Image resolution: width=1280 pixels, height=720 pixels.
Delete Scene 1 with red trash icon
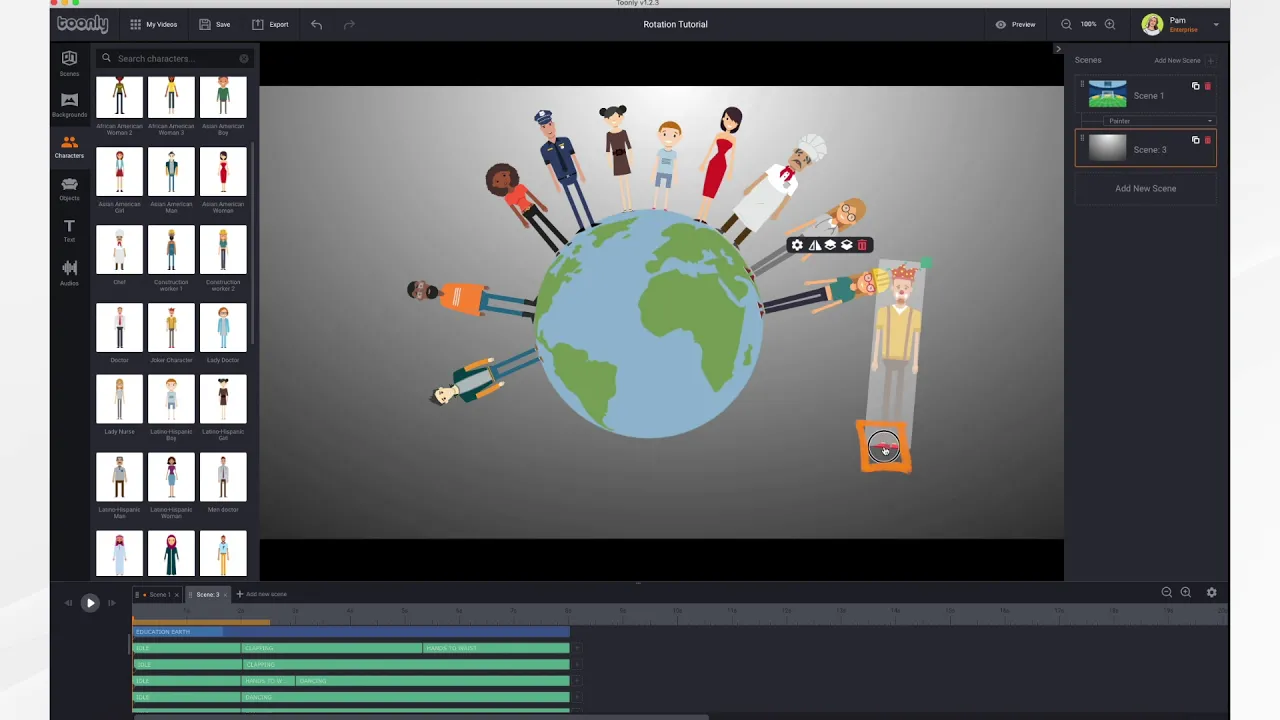point(1207,86)
